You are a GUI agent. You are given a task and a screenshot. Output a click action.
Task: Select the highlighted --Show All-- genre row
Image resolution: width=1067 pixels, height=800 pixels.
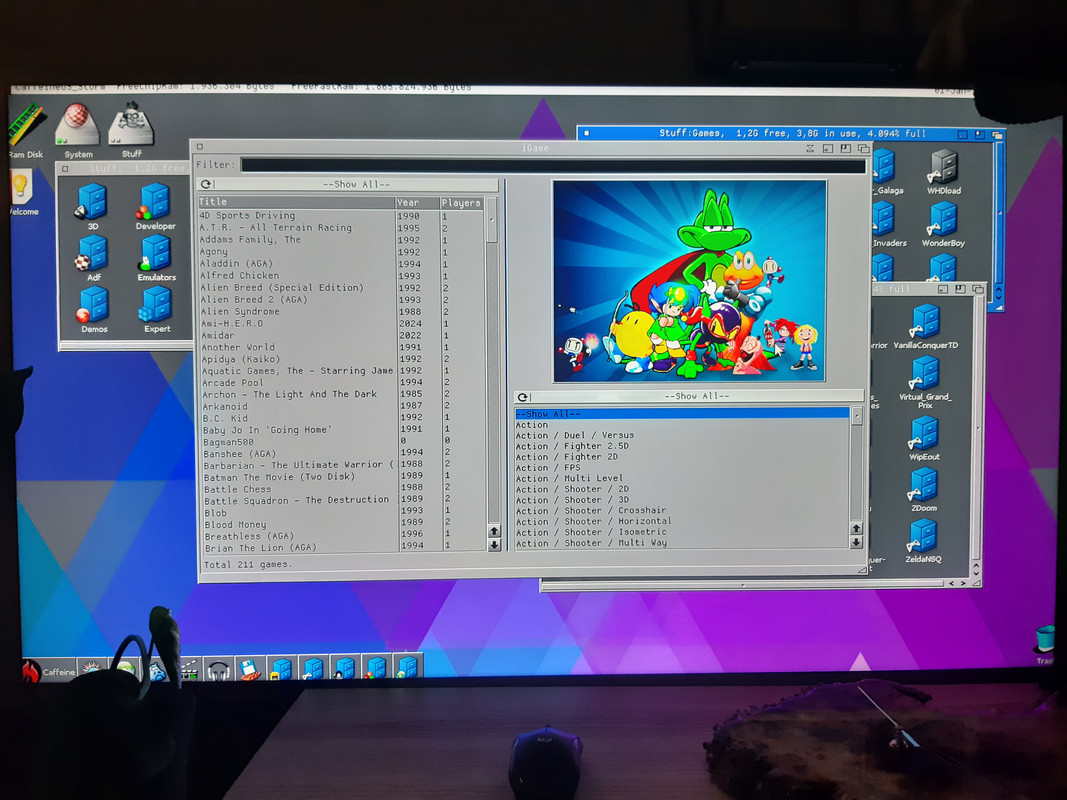click(682, 414)
